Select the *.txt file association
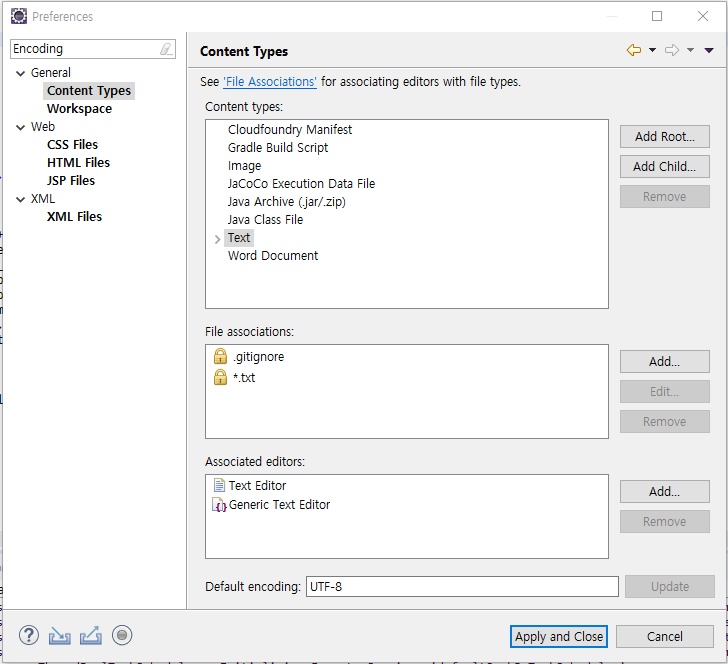728x664 pixels. [244, 378]
